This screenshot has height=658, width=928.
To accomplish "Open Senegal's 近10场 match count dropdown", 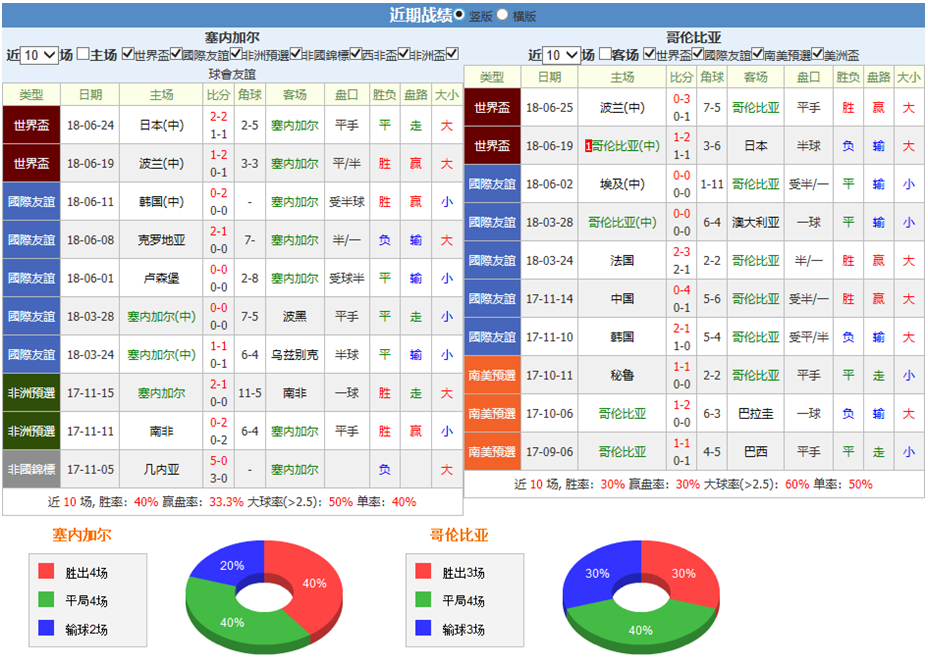I will click(39, 55).
